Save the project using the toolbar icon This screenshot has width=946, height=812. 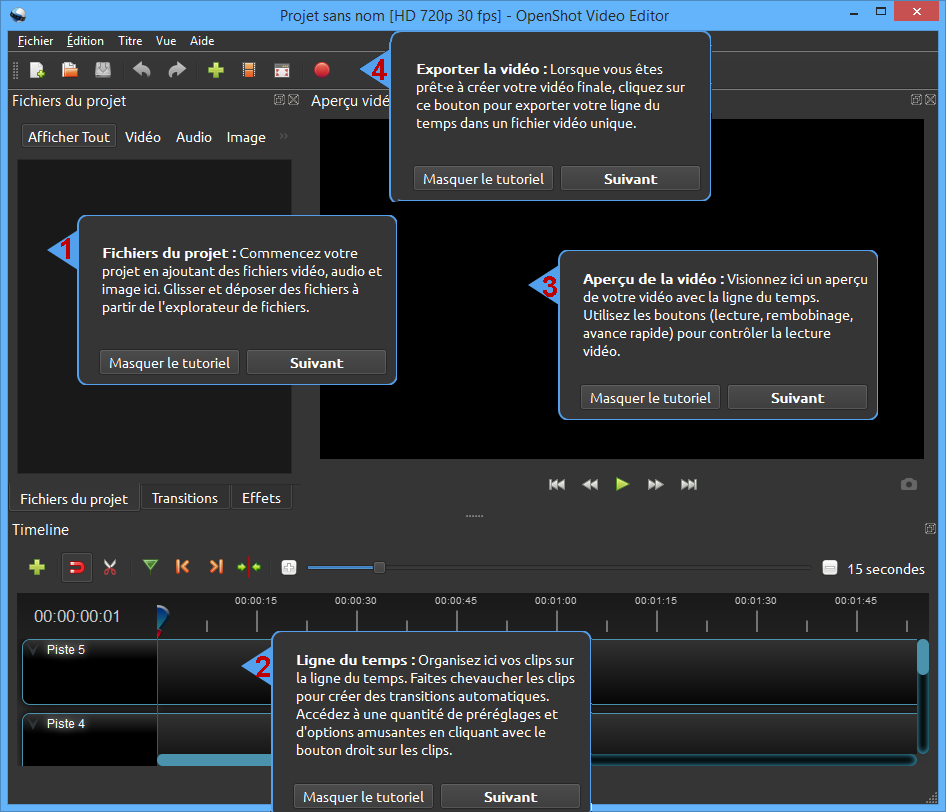tap(103, 70)
